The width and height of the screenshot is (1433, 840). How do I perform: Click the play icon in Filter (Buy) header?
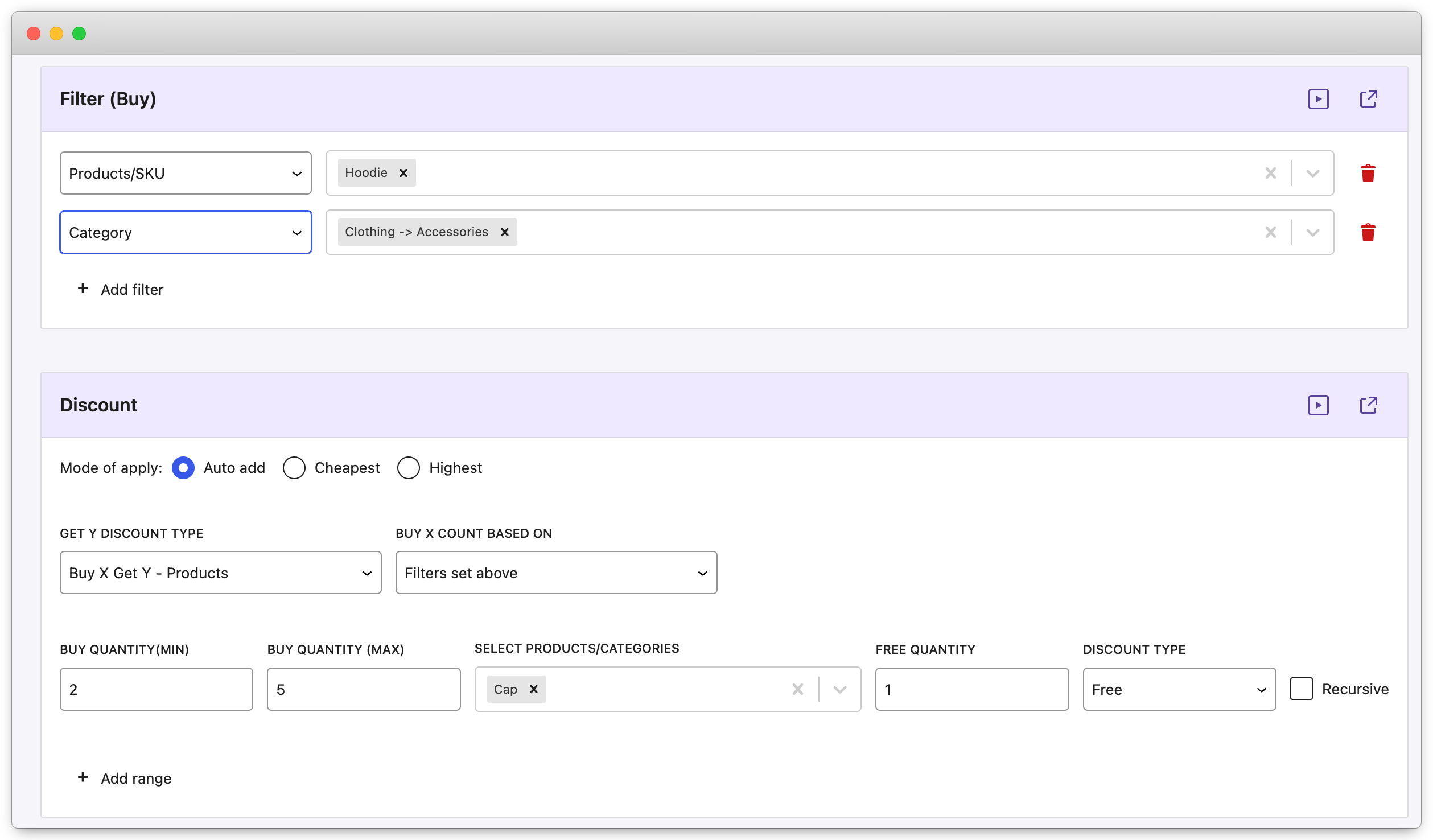click(1319, 98)
